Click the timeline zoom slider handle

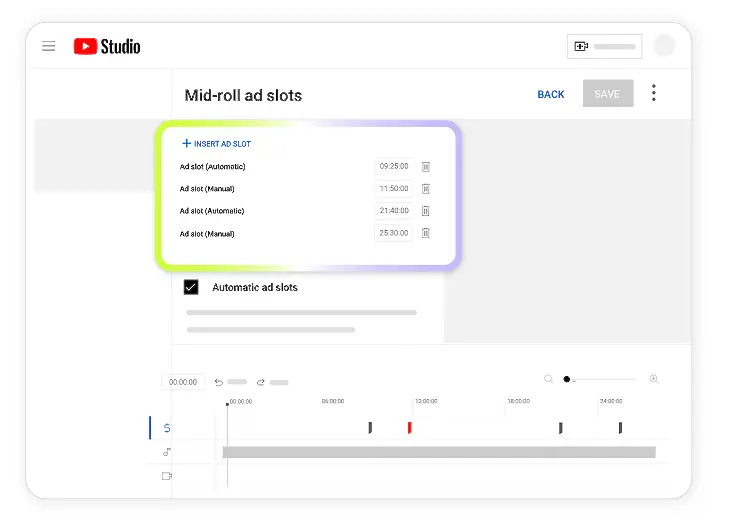(x=567, y=379)
